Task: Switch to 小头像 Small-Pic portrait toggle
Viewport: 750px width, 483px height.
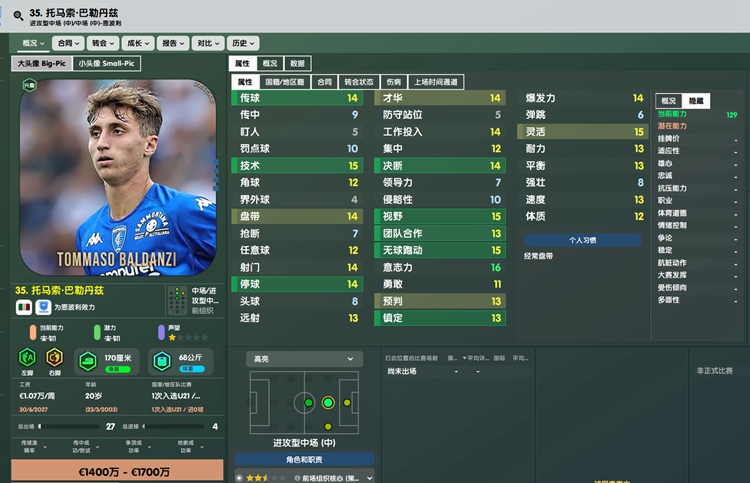Action: 107,63
